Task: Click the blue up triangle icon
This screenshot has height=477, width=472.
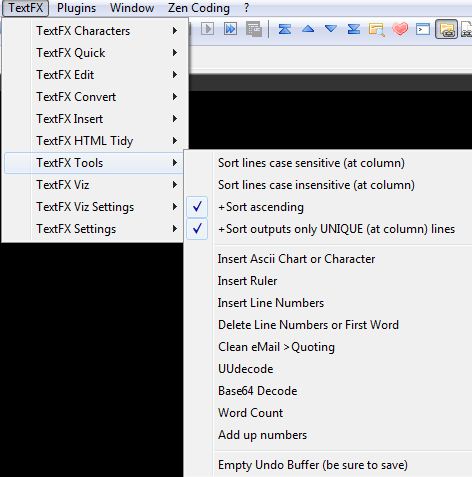Action: (x=308, y=29)
